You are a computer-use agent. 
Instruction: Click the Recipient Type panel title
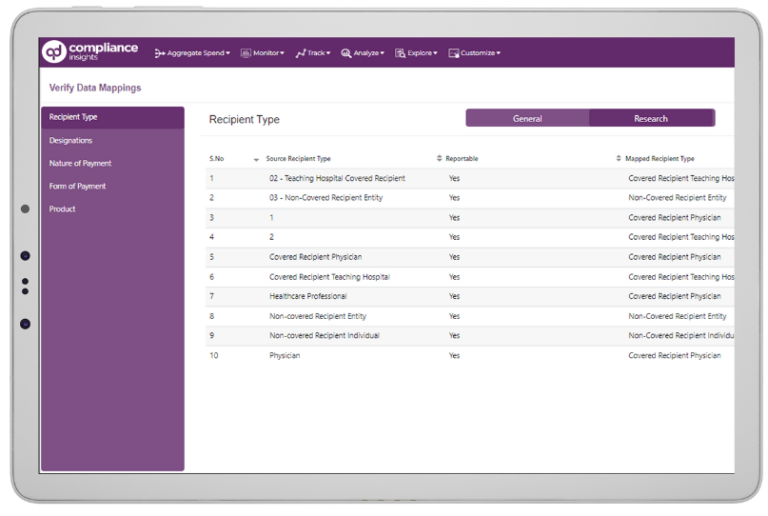[x=244, y=119]
